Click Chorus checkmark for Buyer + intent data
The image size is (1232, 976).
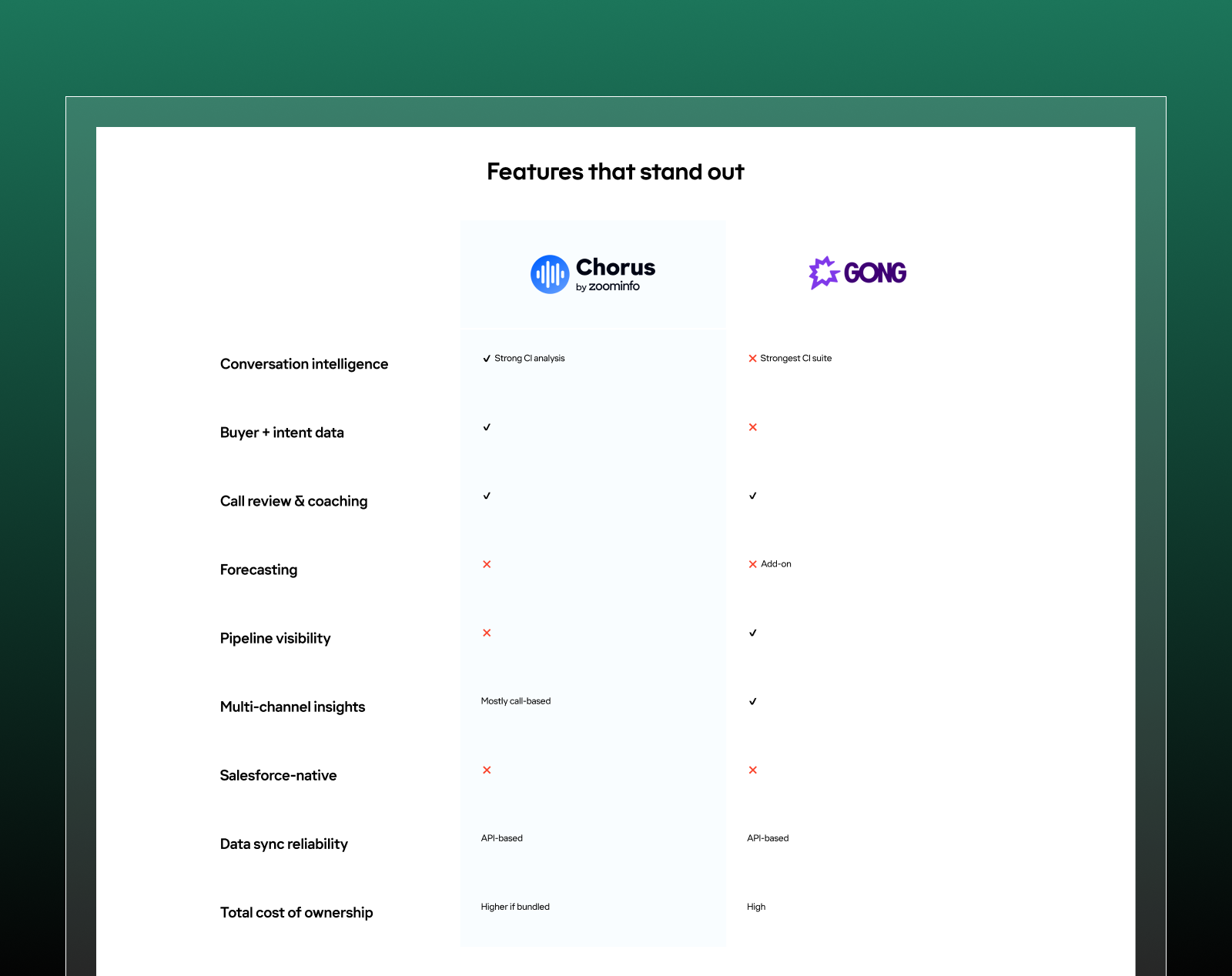click(487, 427)
